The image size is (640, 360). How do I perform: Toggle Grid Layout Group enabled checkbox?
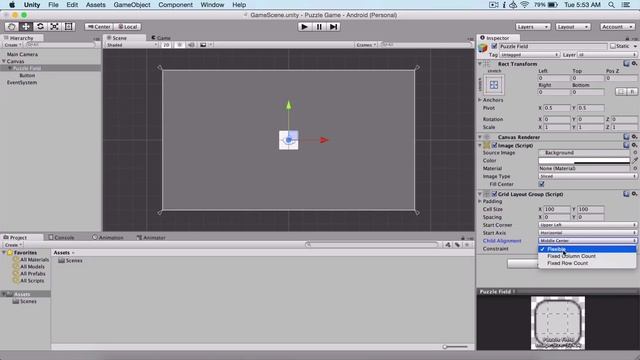tap(494, 194)
